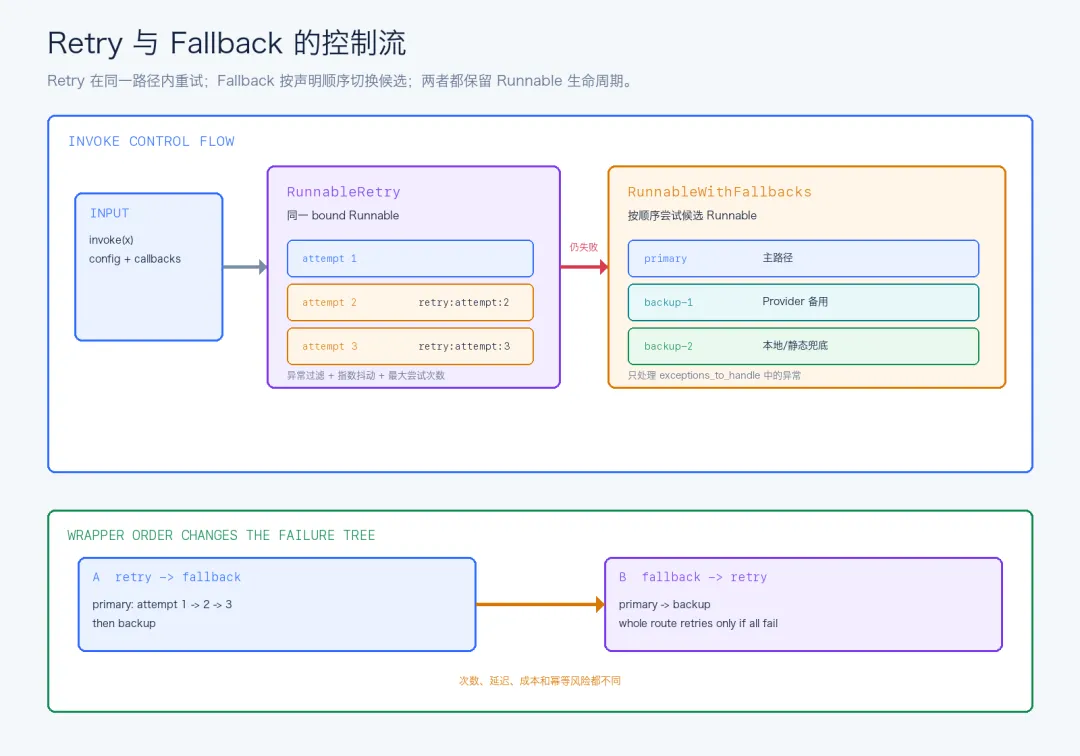
Task: Click 'whole route retries only if all fail'
Action: click(698, 623)
